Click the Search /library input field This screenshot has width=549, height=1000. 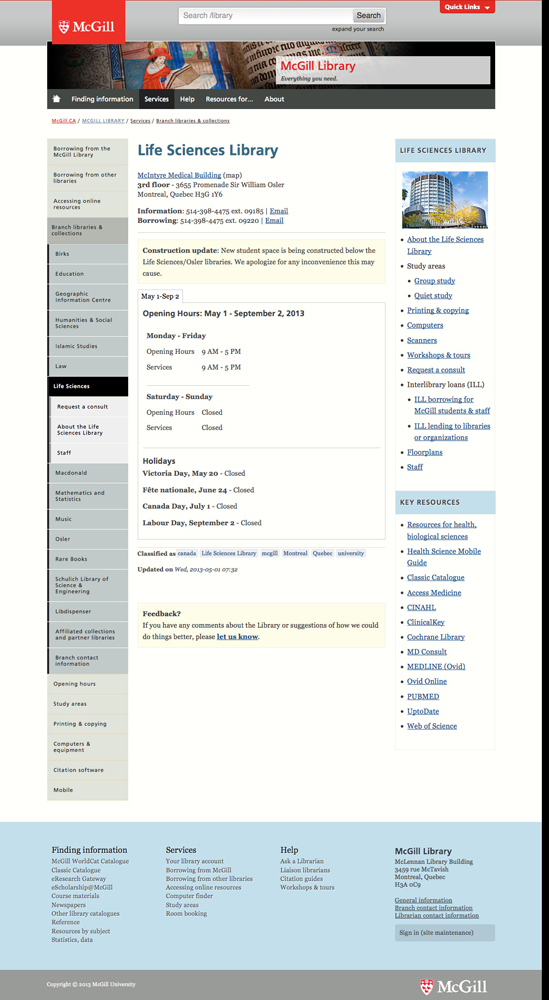[x=266, y=15]
